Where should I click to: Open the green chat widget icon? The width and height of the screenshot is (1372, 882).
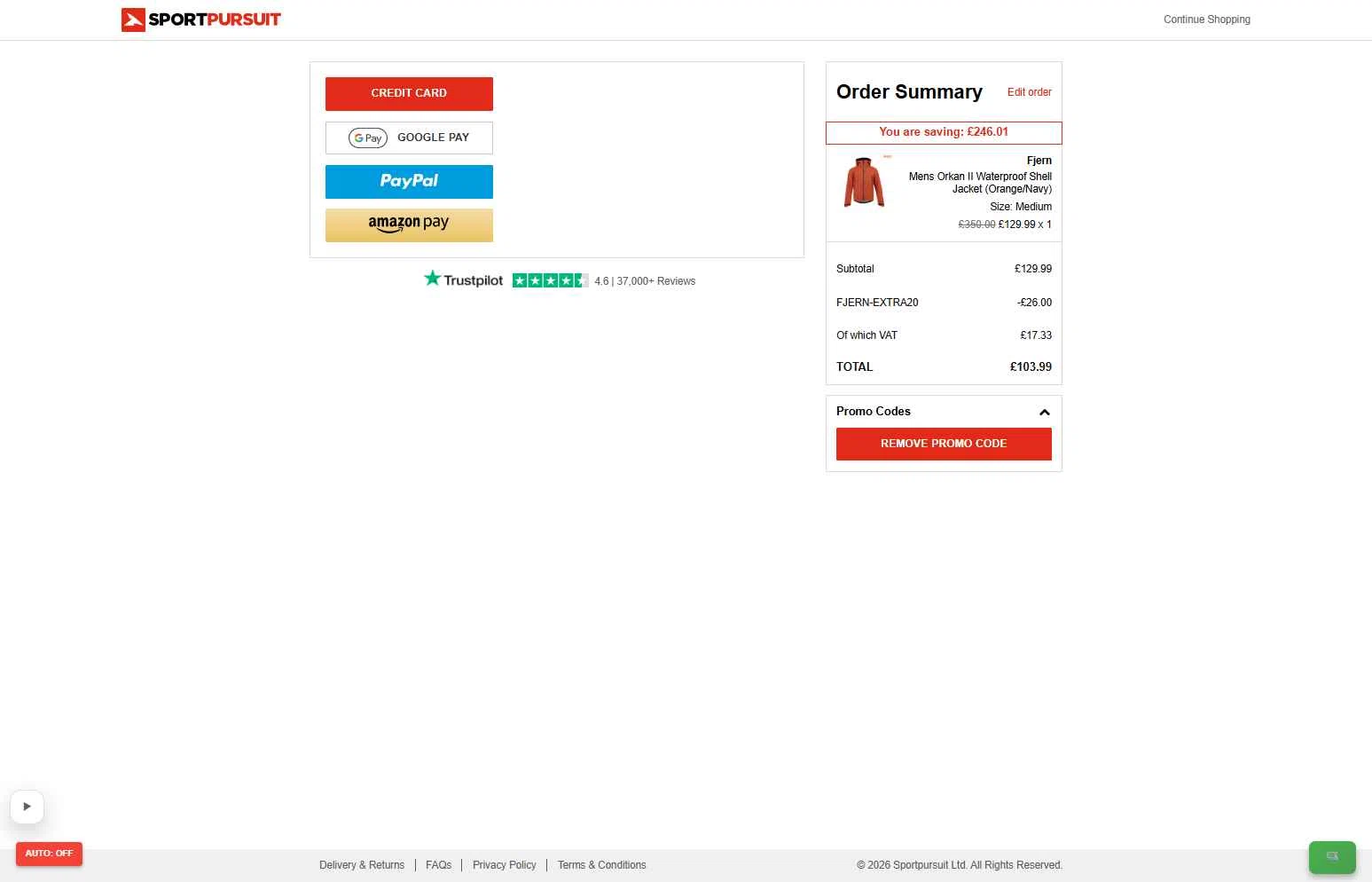click(1332, 856)
